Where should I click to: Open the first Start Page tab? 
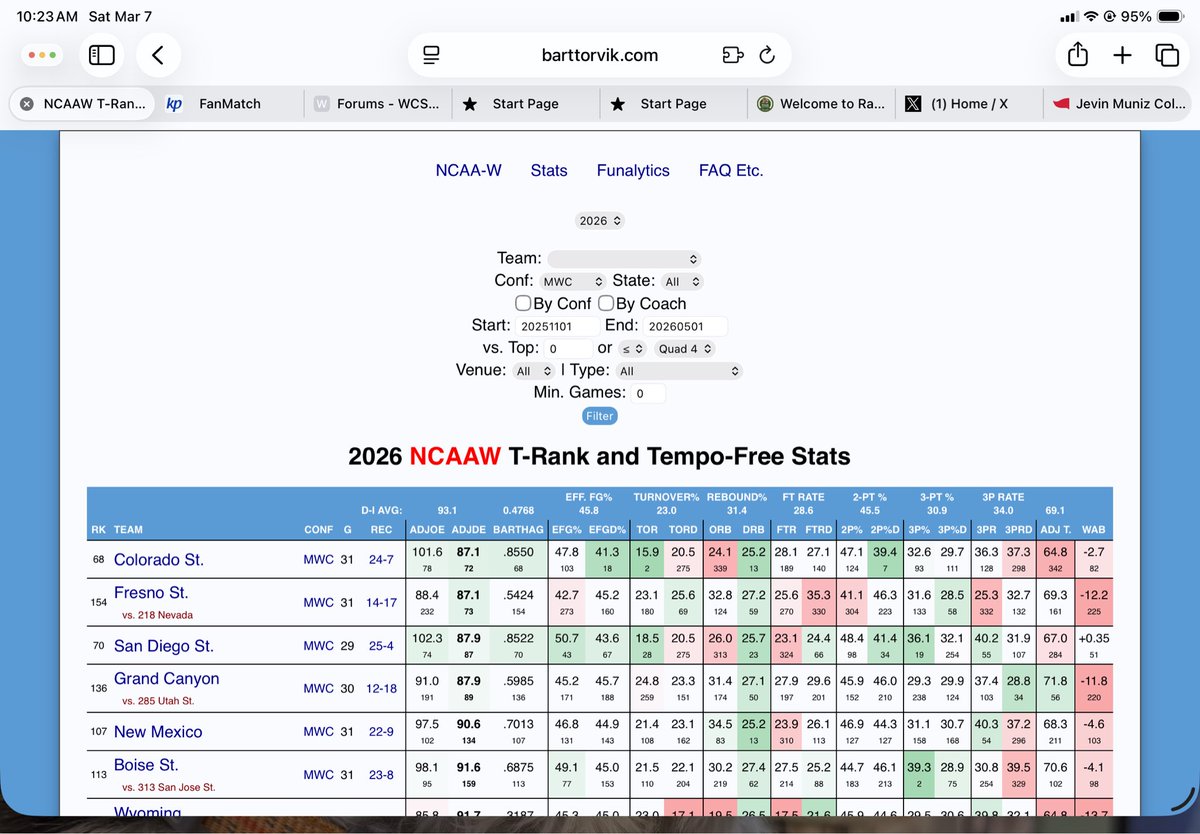[x=525, y=104]
